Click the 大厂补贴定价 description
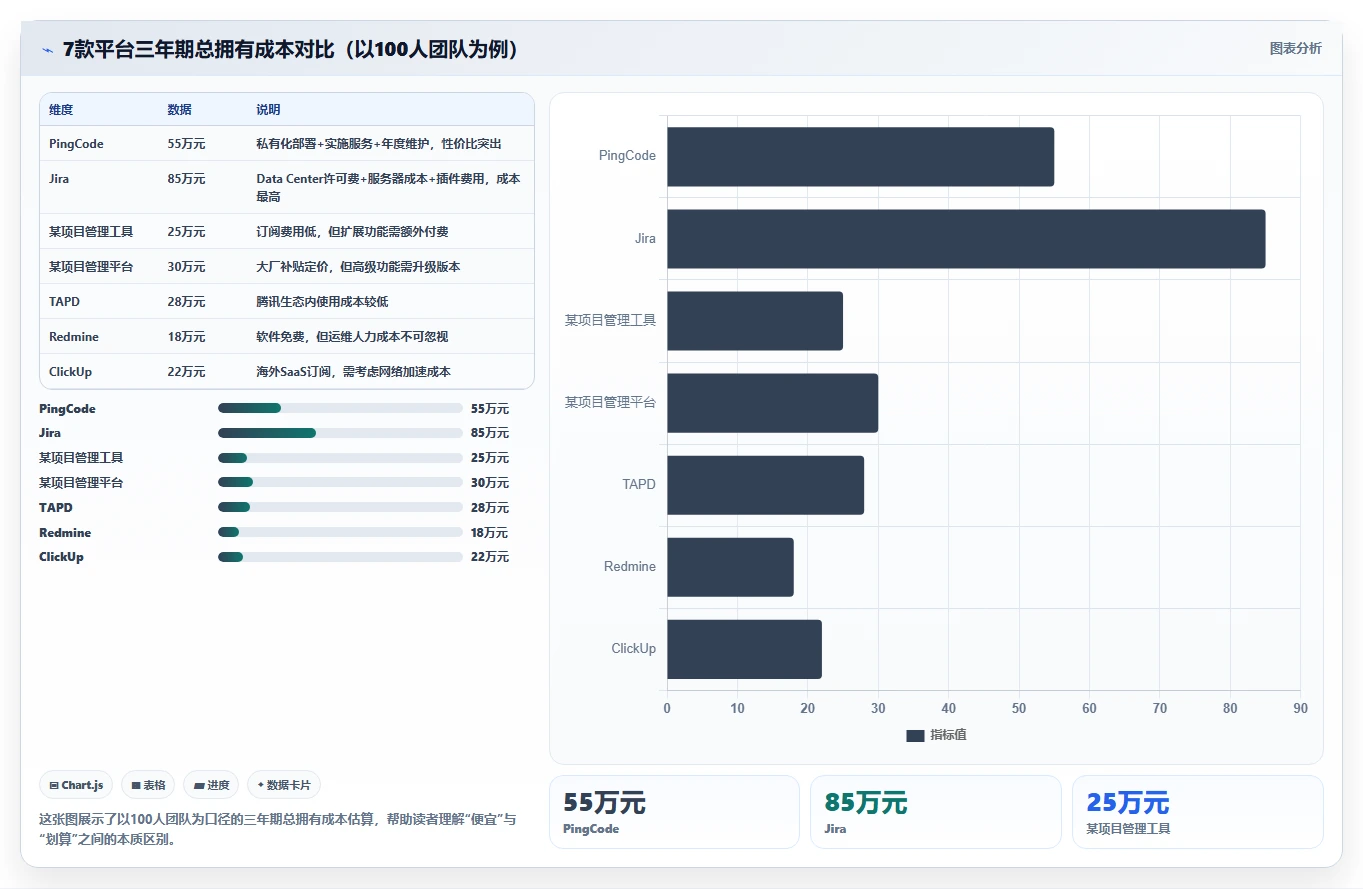1363x889 pixels. pos(358,267)
